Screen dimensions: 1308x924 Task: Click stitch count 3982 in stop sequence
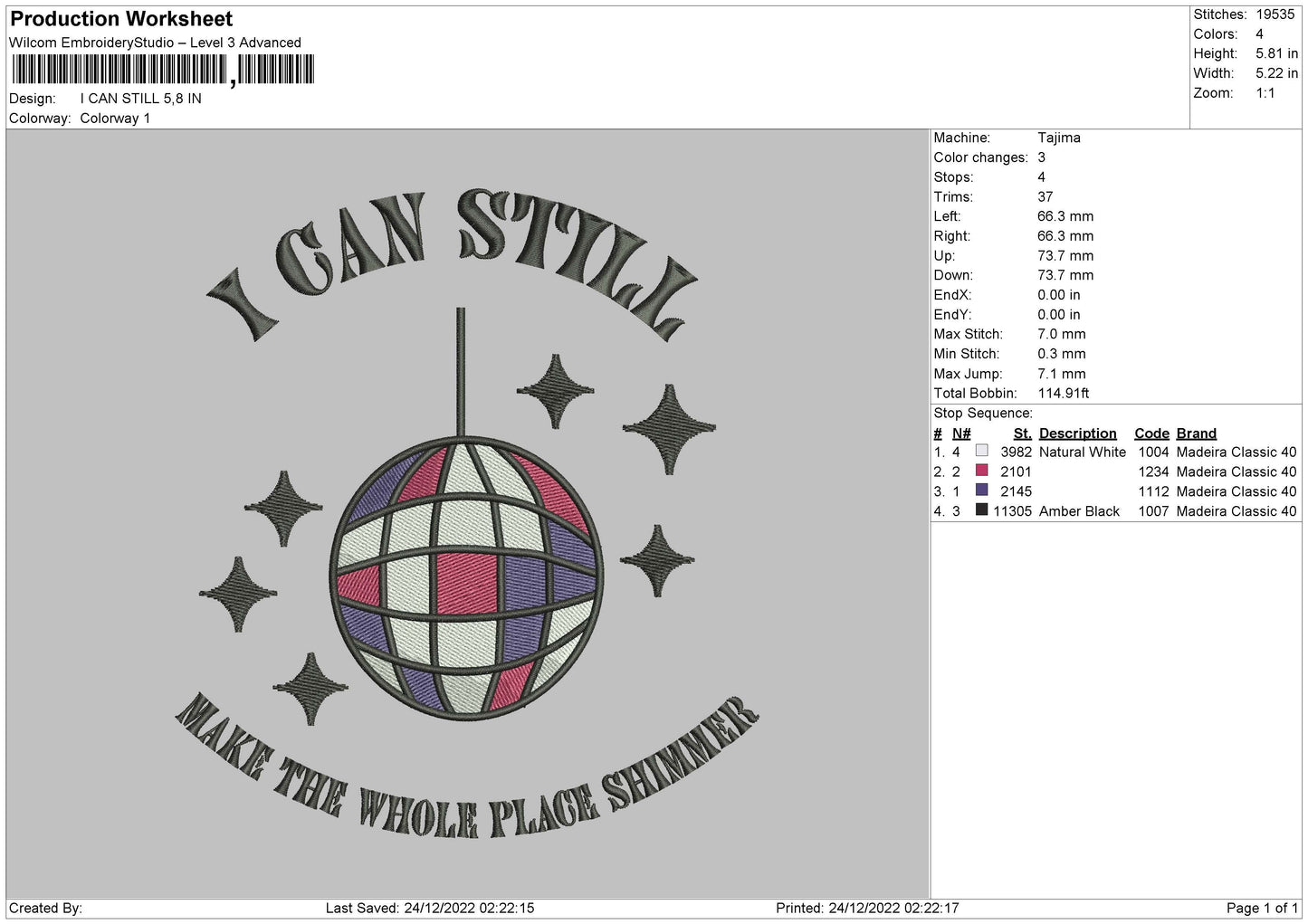tap(1016, 452)
